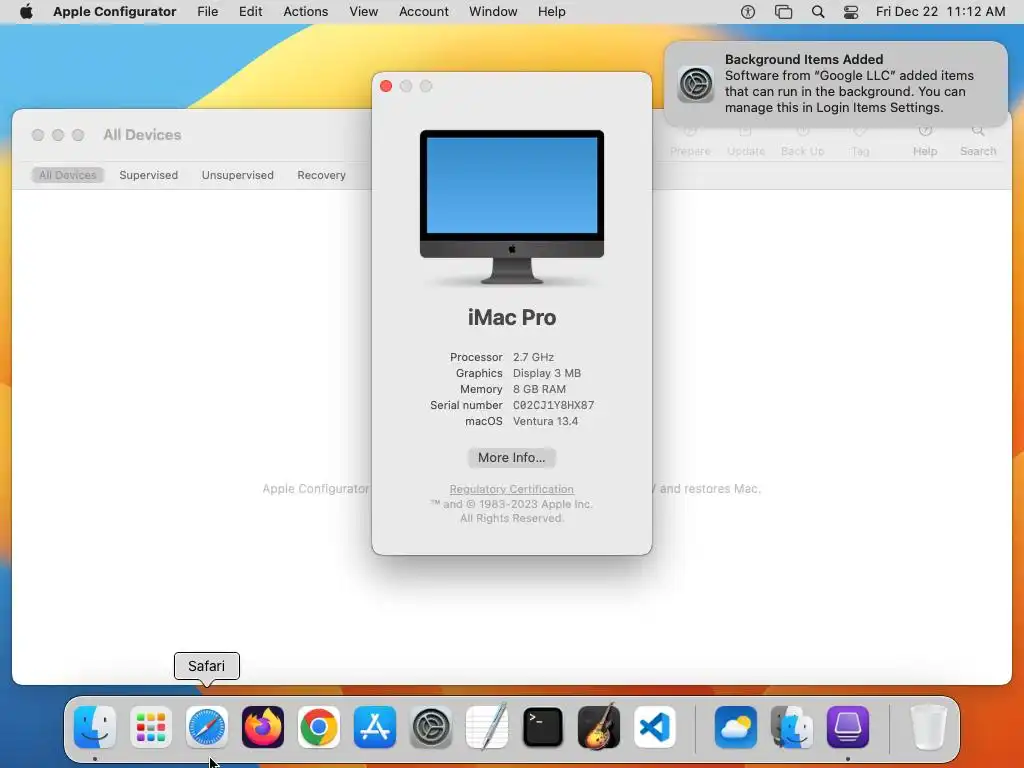Open Spotlight search in menu bar

pos(818,12)
